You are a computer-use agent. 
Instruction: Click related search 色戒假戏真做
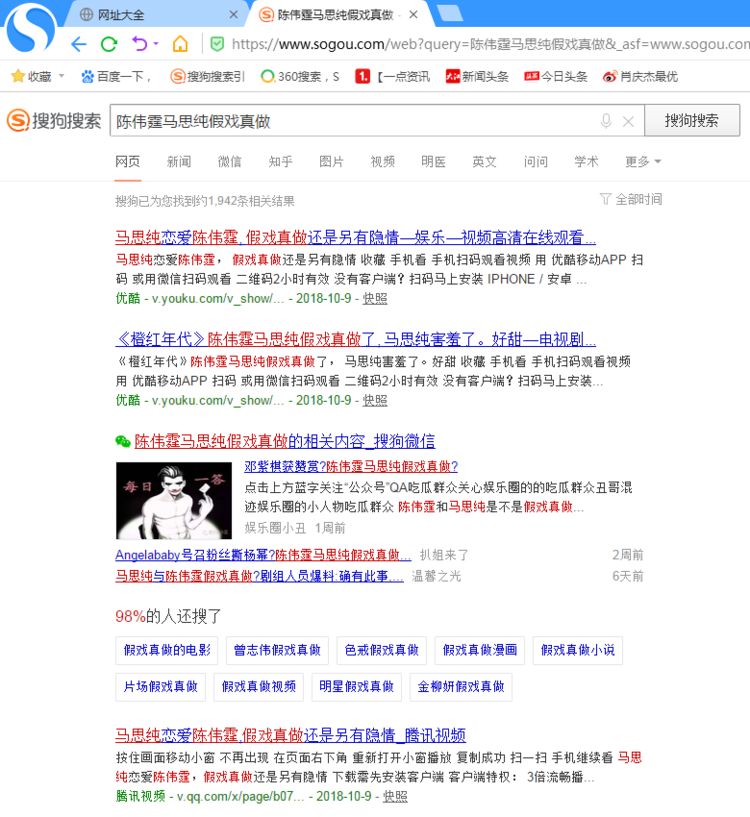pos(382,650)
